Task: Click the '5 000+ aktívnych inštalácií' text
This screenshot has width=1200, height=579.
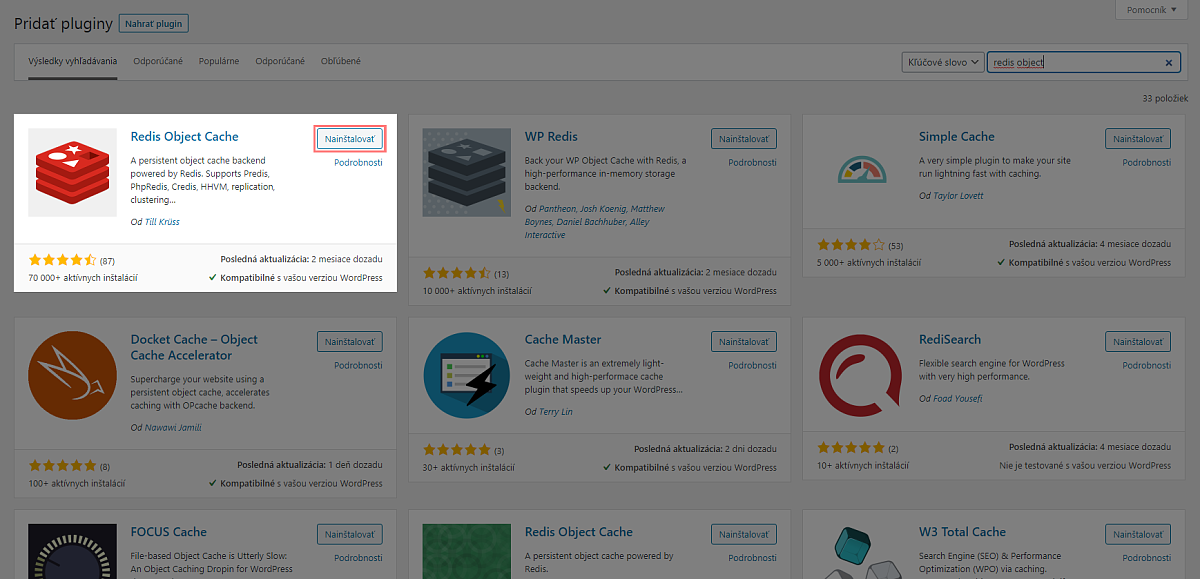Action: point(869,263)
